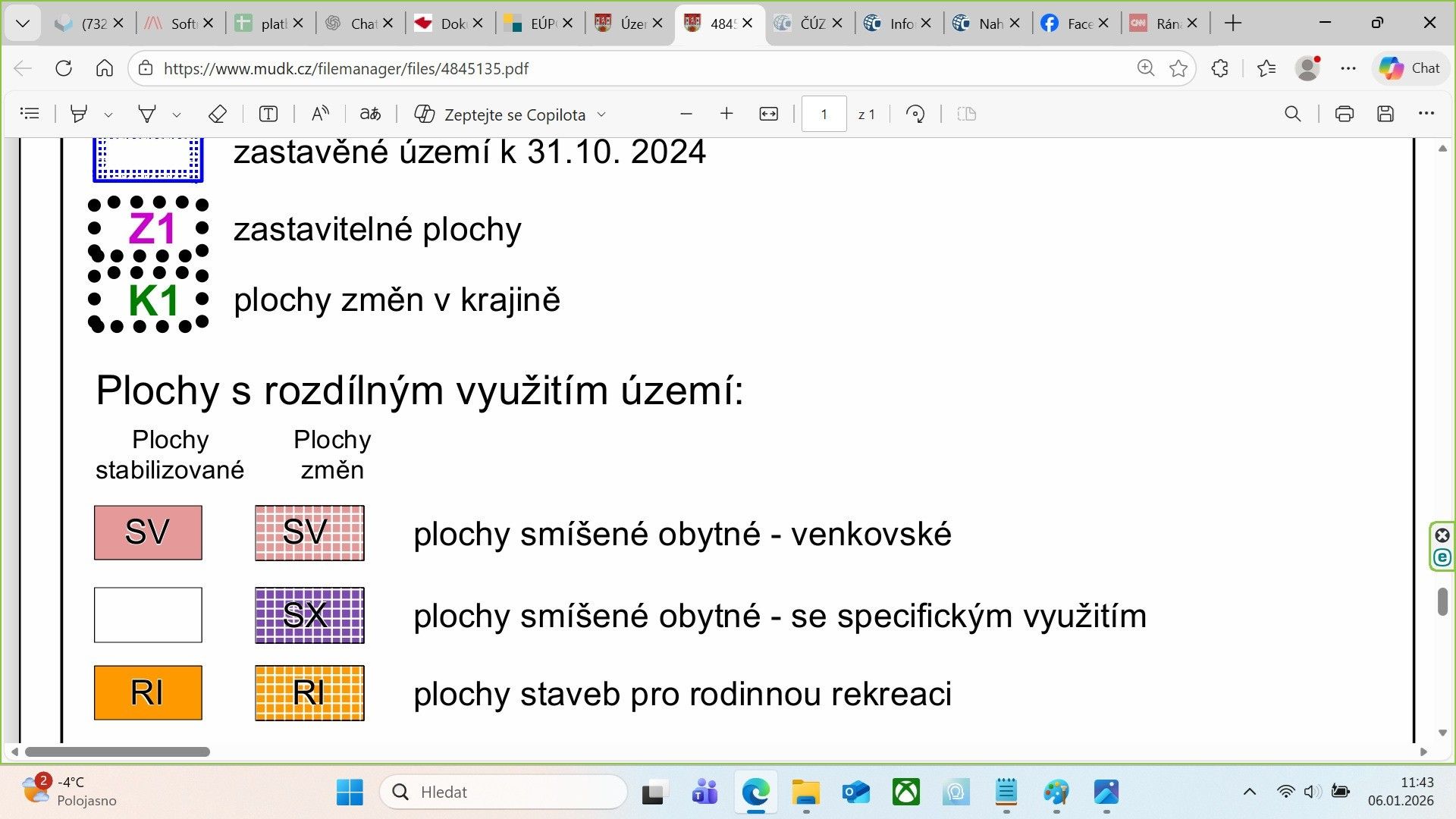
Task: Toggle fit-to-width page zoom
Action: click(x=768, y=114)
